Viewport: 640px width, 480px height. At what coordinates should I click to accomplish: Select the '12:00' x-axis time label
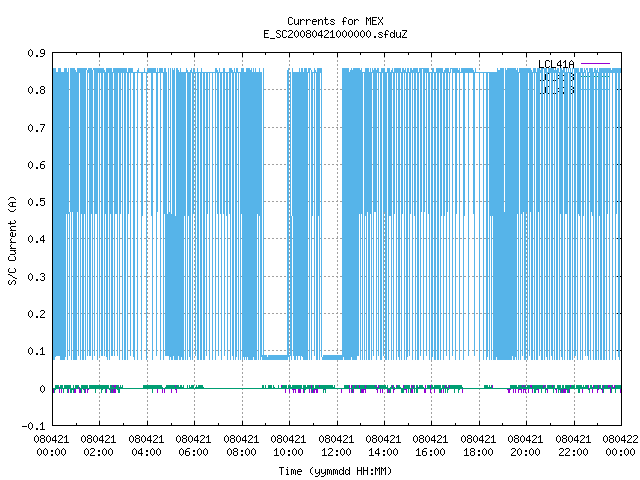pyautogui.click(x=336, y=453)
